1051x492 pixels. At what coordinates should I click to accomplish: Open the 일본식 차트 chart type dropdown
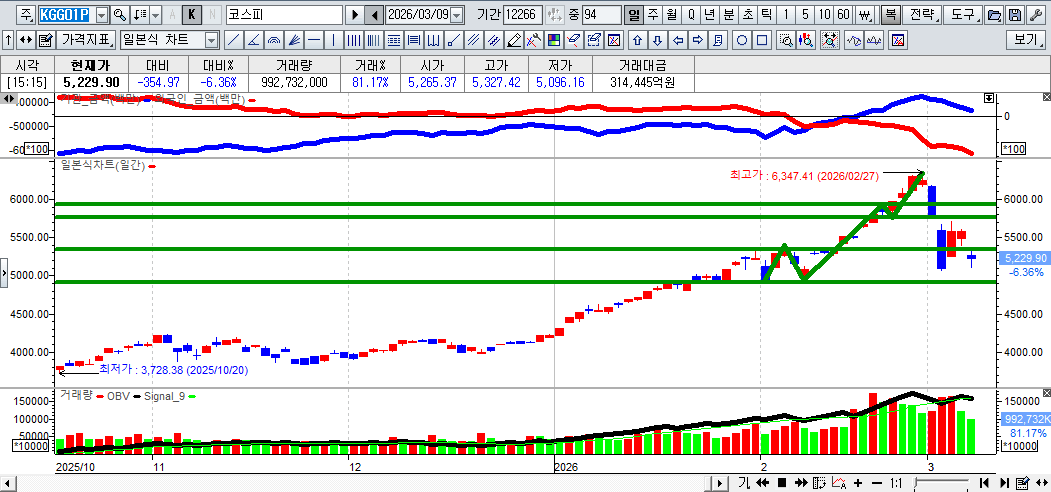click(x=211, y=40)
